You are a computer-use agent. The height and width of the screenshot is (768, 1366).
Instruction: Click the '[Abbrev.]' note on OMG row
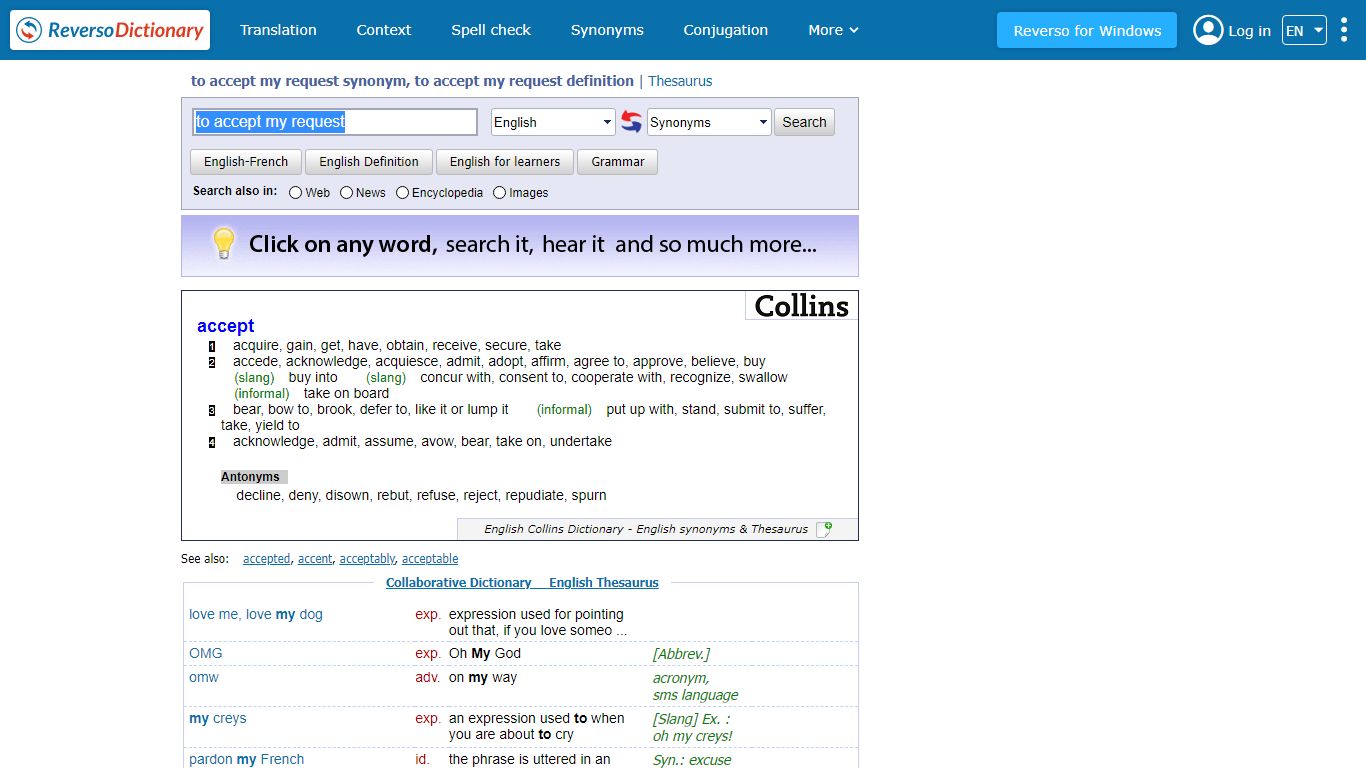pyautogui.click(x=681, y=654)
